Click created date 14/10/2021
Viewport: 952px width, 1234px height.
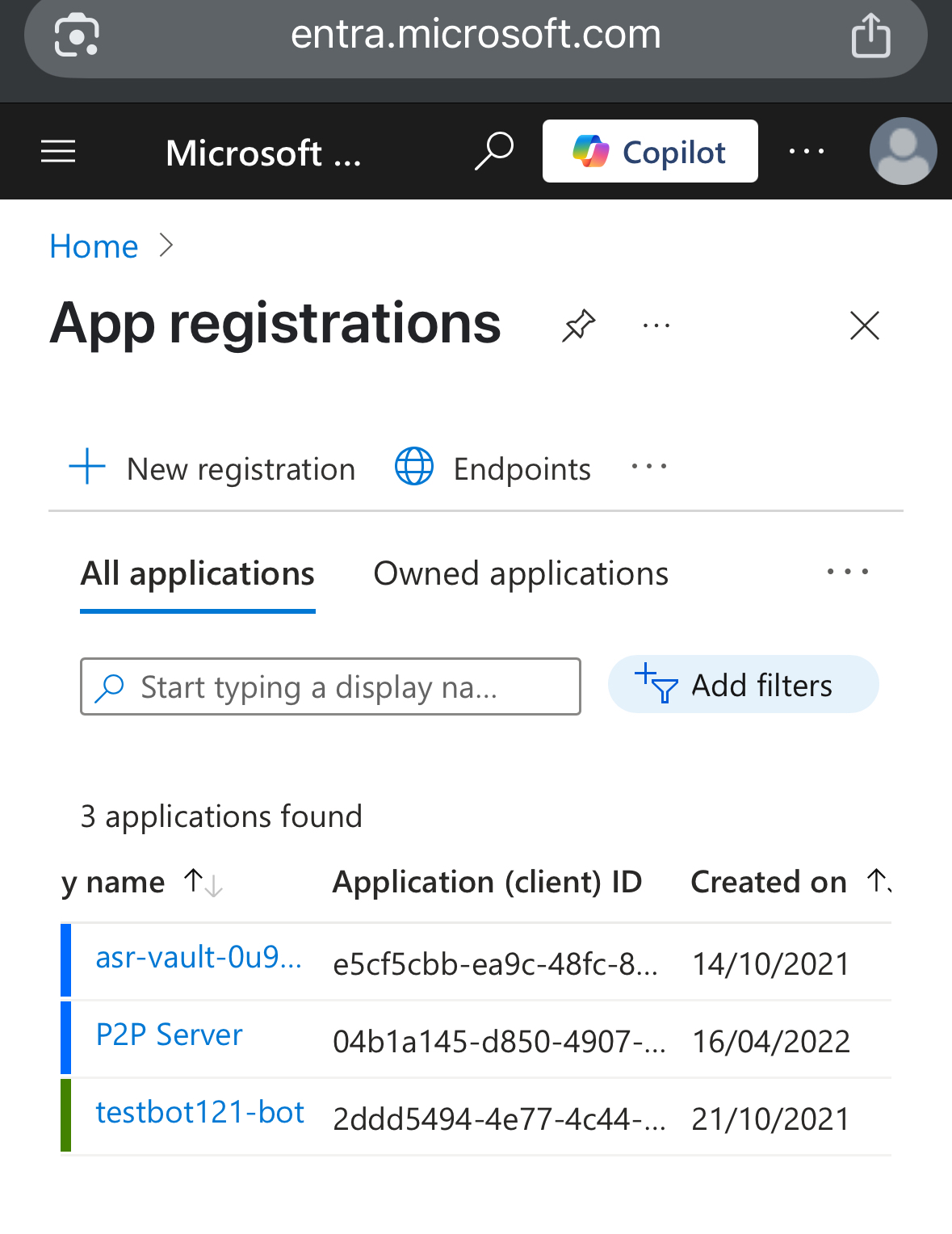[771, 964]
